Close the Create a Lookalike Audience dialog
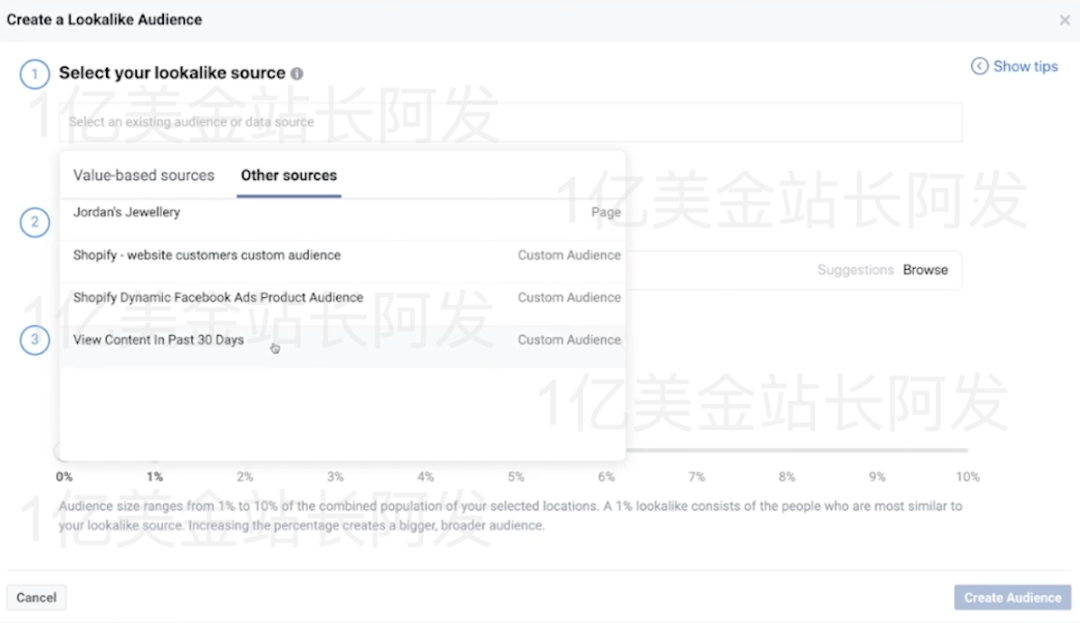1080x623 pixels. (1064, 19)
